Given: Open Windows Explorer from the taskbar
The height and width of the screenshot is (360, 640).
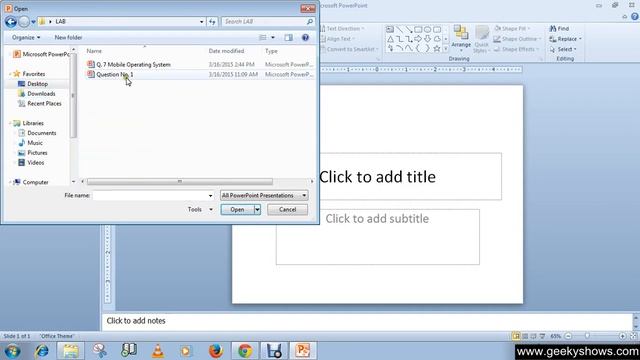Looking at the screenshot, I should pos(71,351).
